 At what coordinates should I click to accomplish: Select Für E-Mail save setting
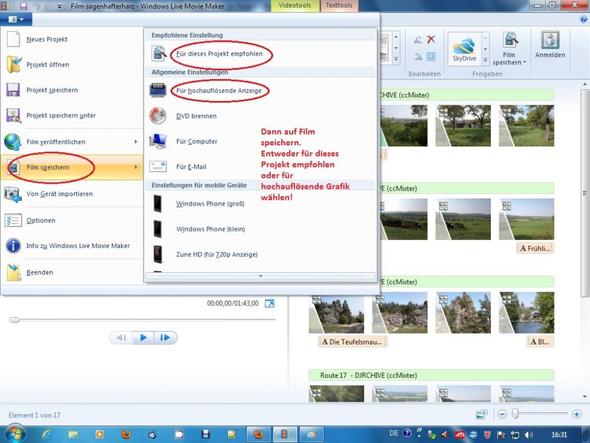[260, 166]
